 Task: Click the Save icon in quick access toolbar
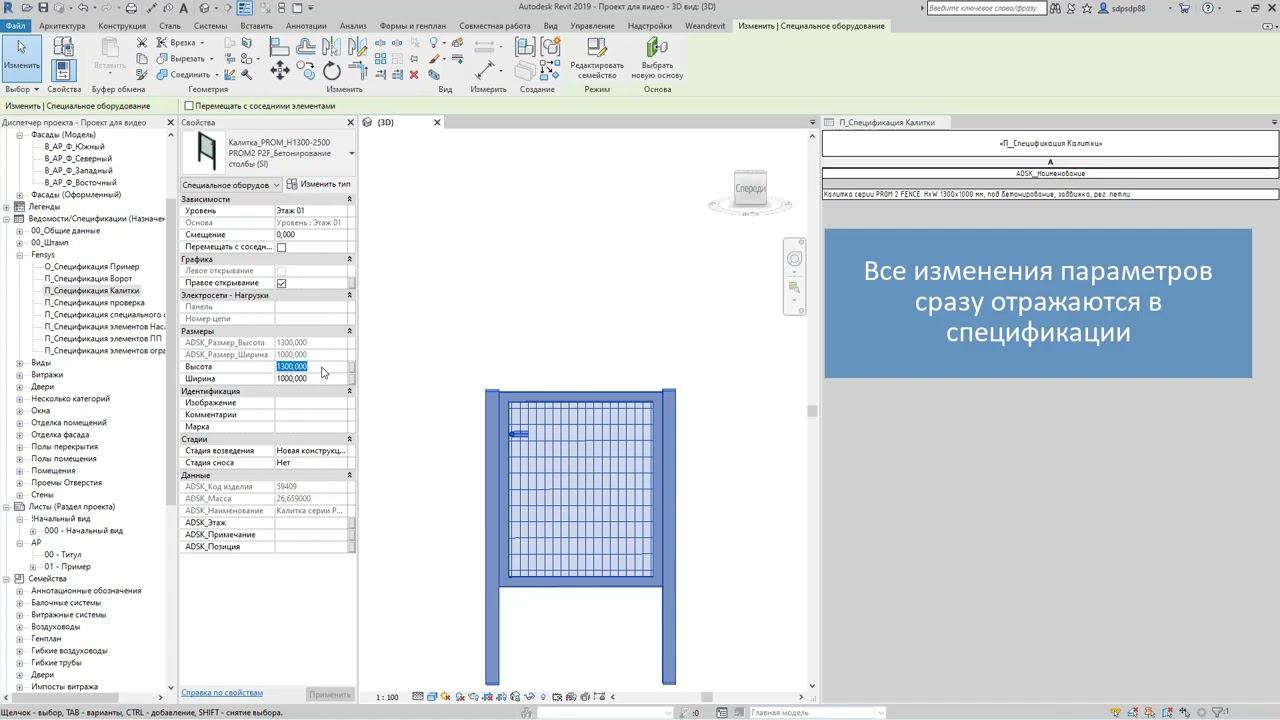43,8
